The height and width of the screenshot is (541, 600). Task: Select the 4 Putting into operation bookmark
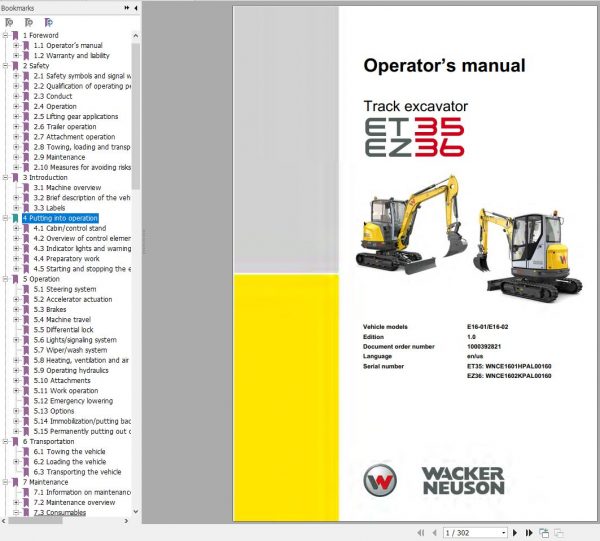(60, 218)
